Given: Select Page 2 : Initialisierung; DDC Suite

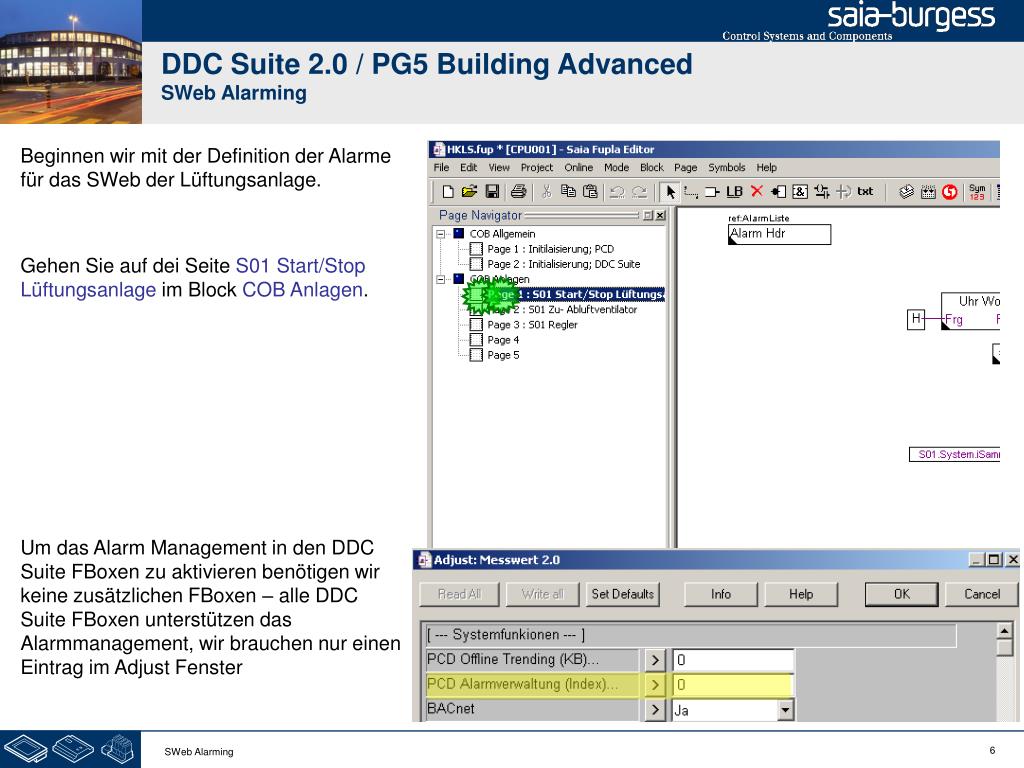Looking at the screenshot, I should point(564,264).
